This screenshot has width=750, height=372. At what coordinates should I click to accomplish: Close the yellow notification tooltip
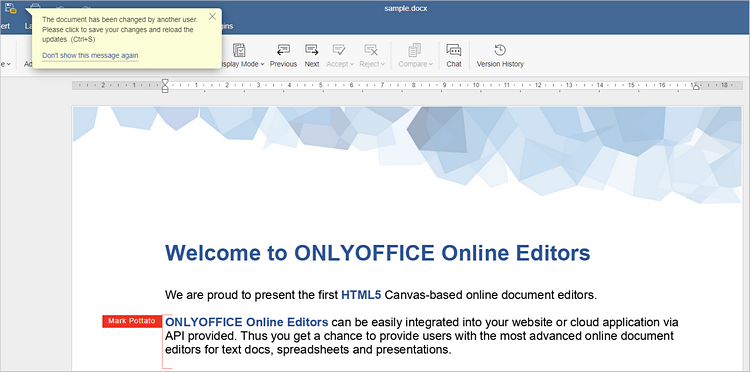[x=212, y=17]
